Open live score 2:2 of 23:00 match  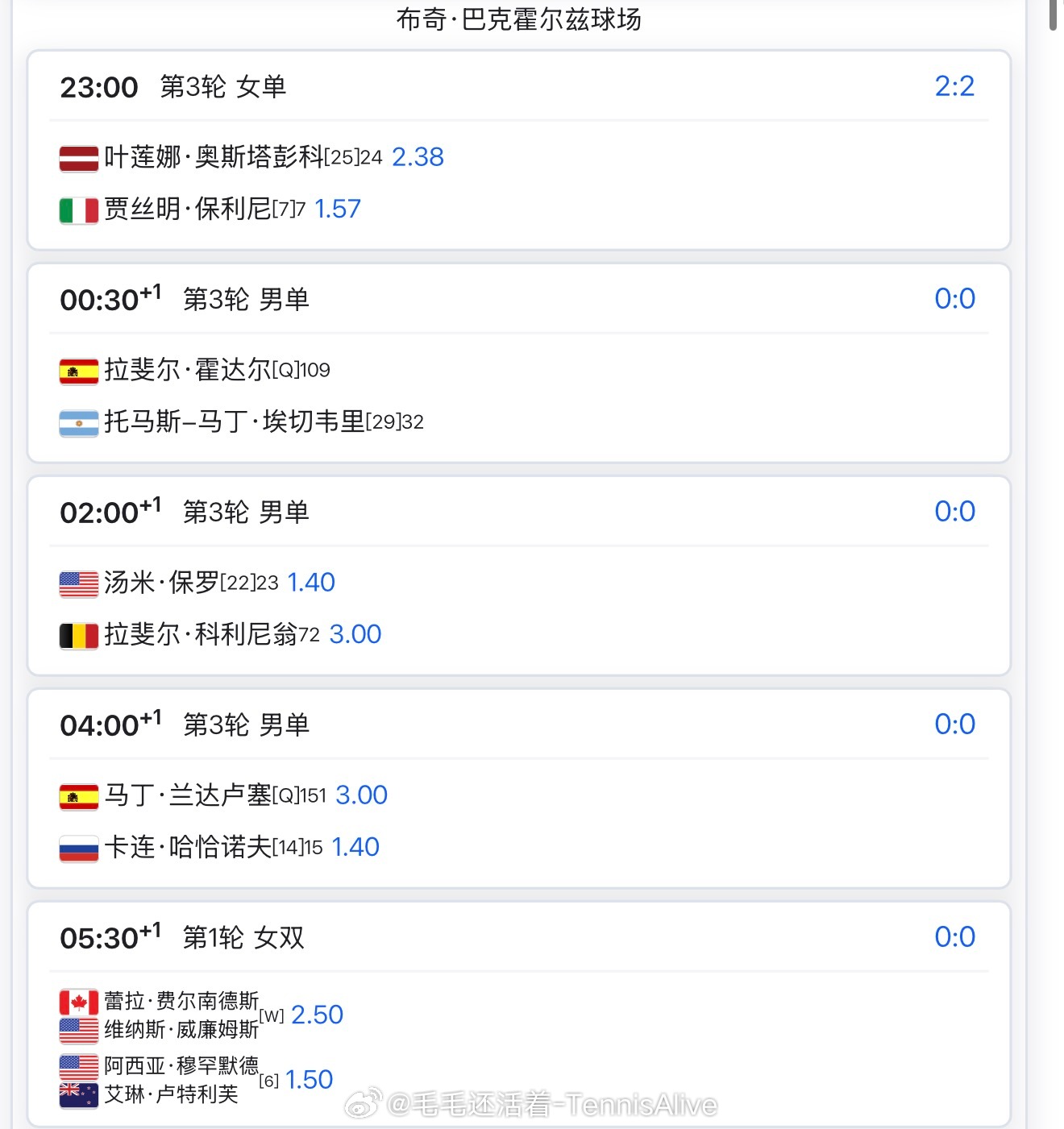pos(954,86)
